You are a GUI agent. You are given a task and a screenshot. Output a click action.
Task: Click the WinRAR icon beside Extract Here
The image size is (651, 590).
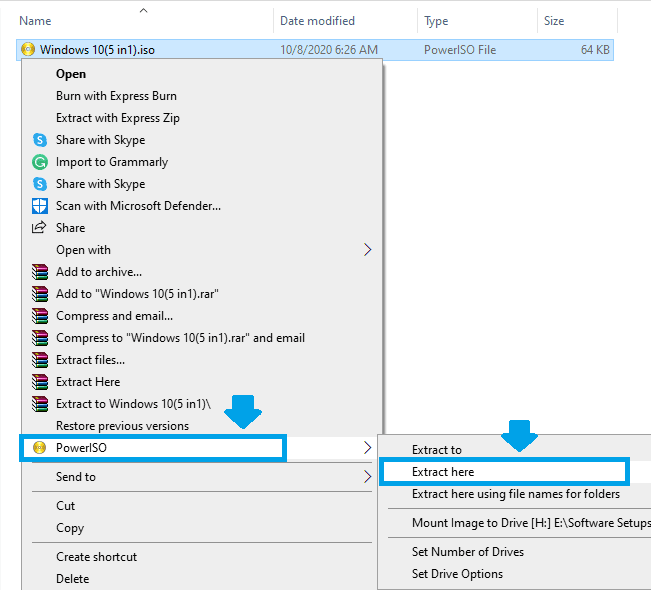[x=40, y=382]
